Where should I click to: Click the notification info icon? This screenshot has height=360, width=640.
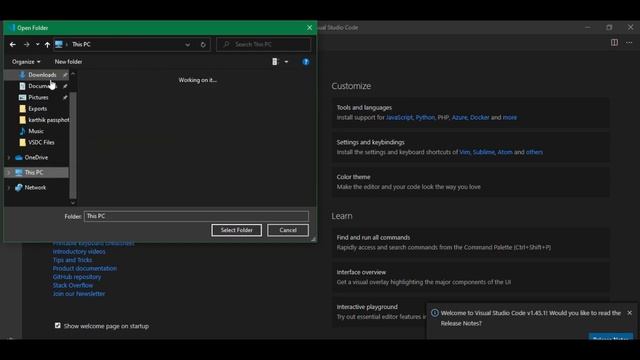435,313
